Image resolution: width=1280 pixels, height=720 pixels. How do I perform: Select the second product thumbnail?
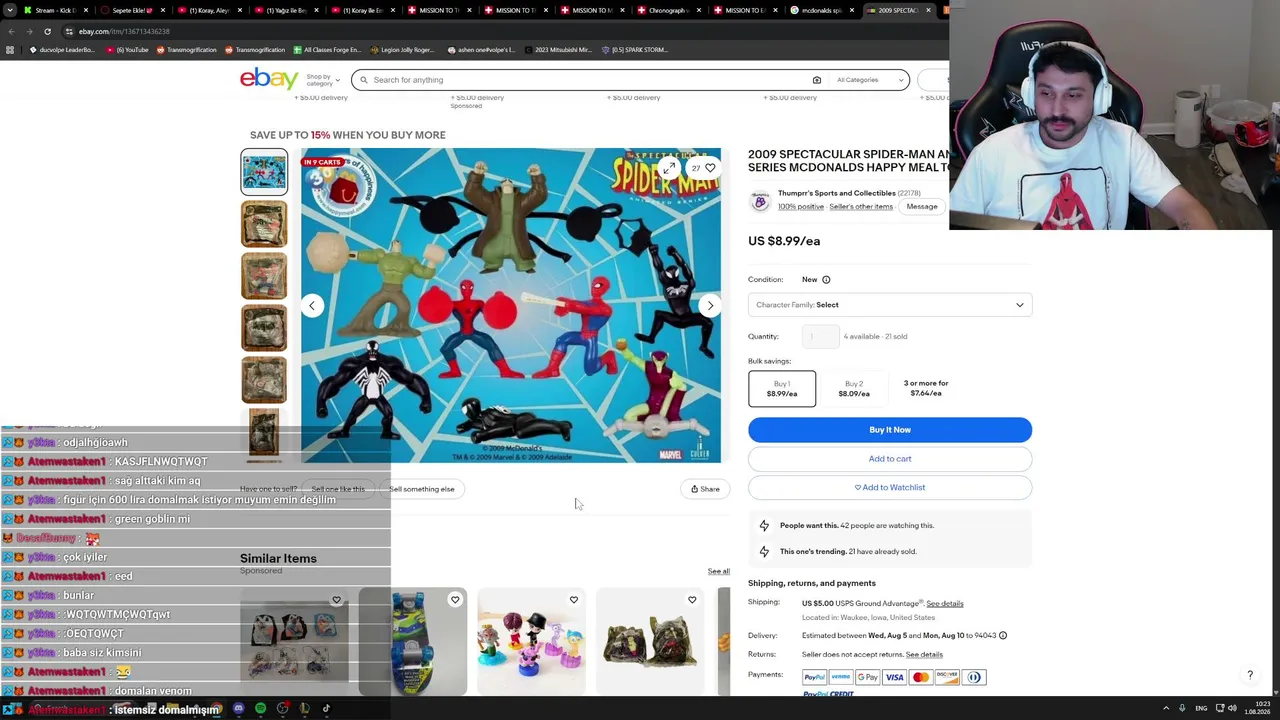click(x=264, y=224)
